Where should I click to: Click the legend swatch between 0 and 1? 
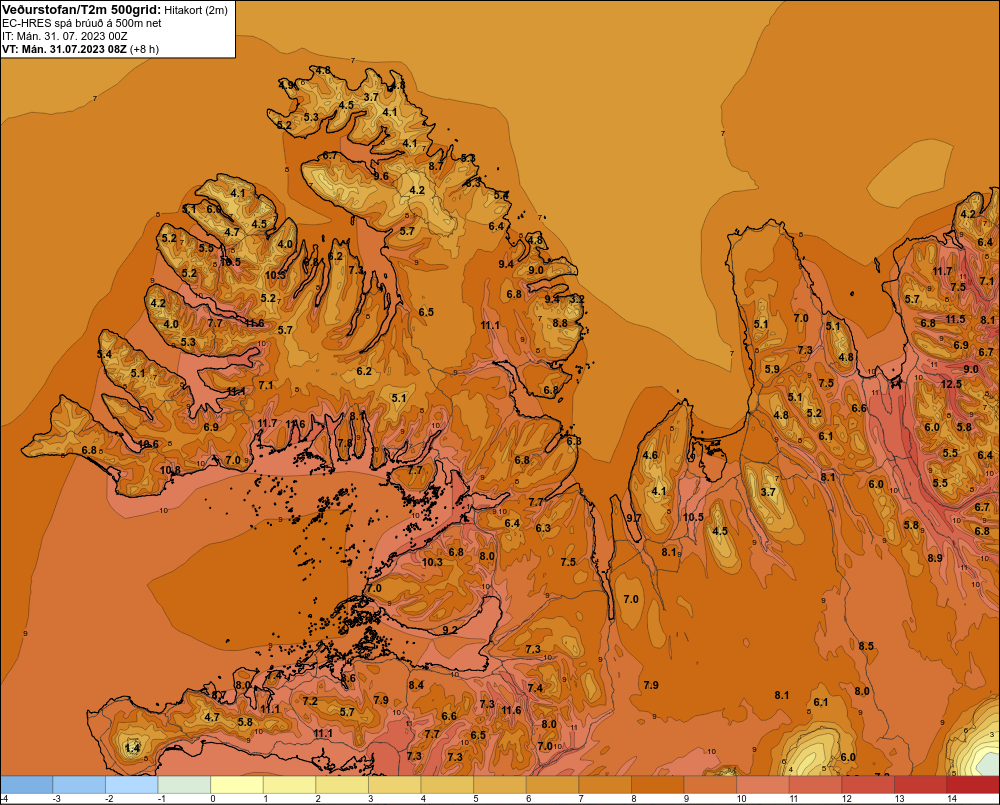pyautogui.click(x=237, y=784)
